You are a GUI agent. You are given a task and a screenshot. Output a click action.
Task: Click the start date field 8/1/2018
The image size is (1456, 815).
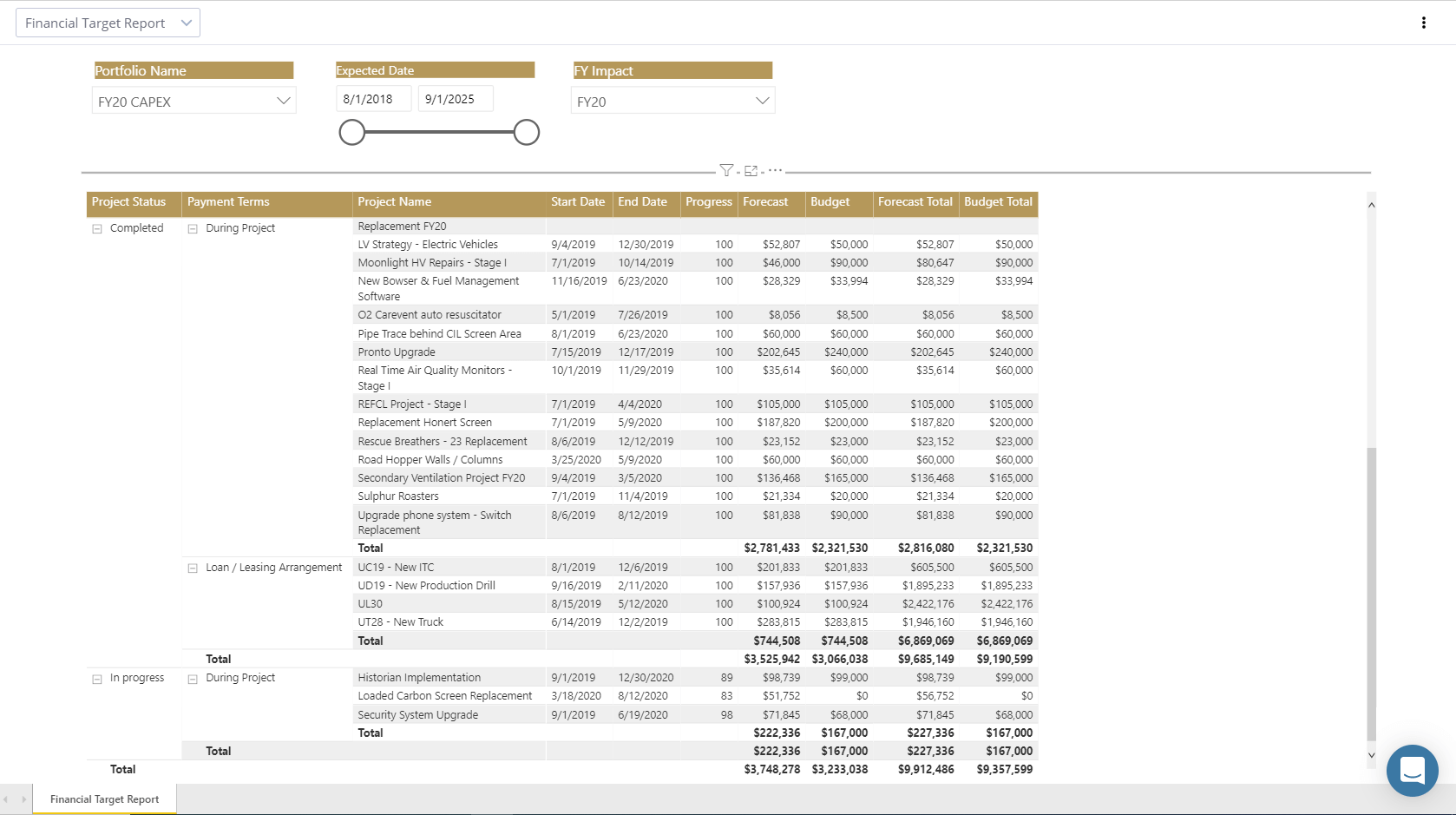click(373, 99)
